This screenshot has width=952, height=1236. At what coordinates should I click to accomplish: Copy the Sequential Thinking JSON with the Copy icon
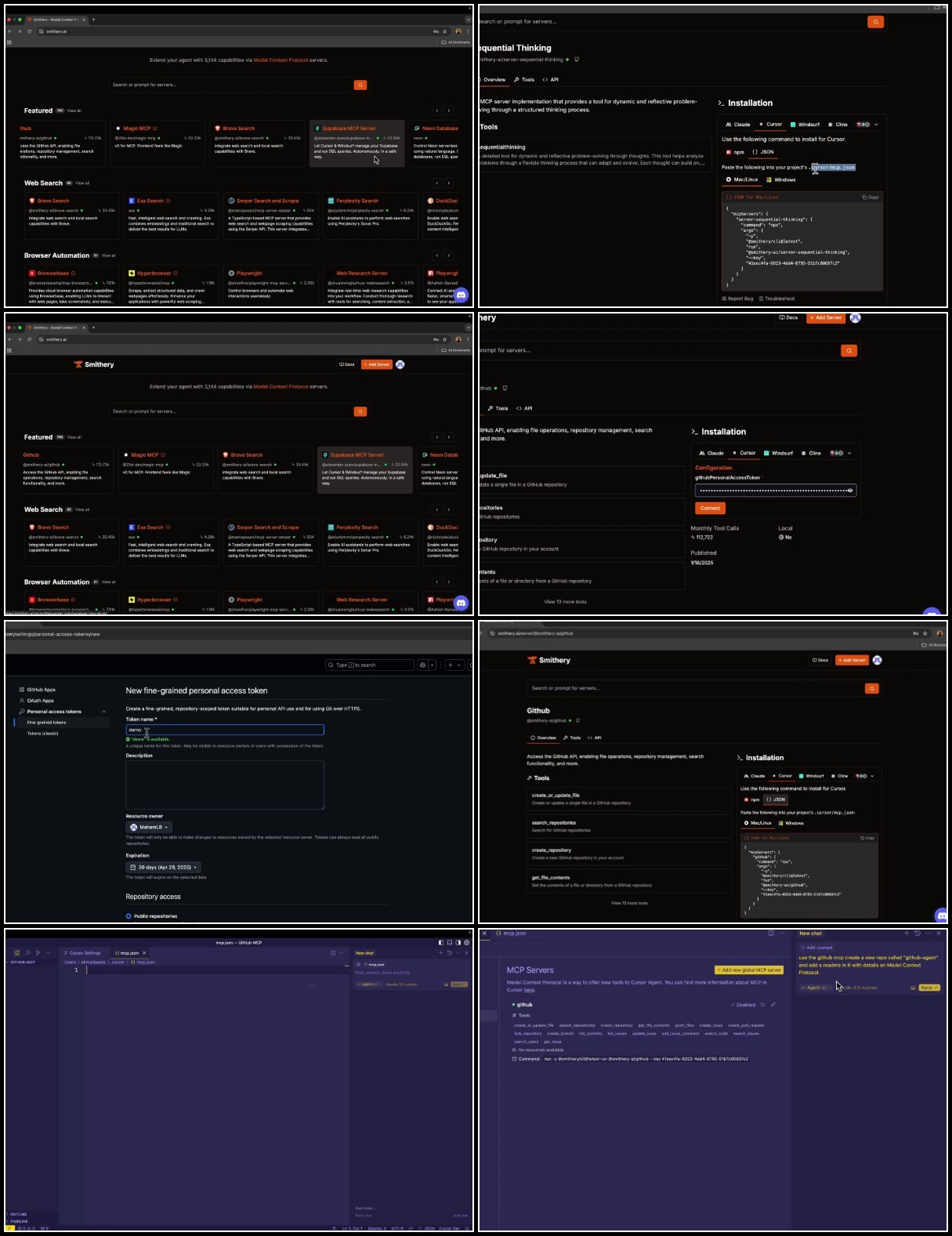pos(870,198)
